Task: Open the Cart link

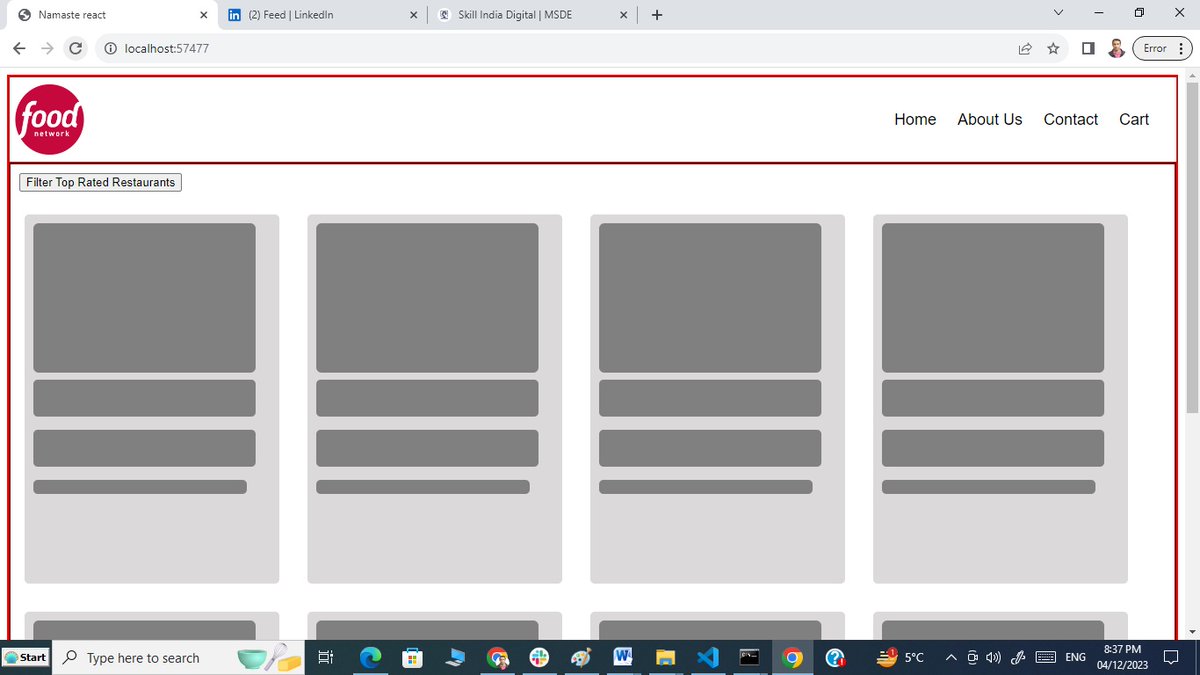Action: 1134,119
